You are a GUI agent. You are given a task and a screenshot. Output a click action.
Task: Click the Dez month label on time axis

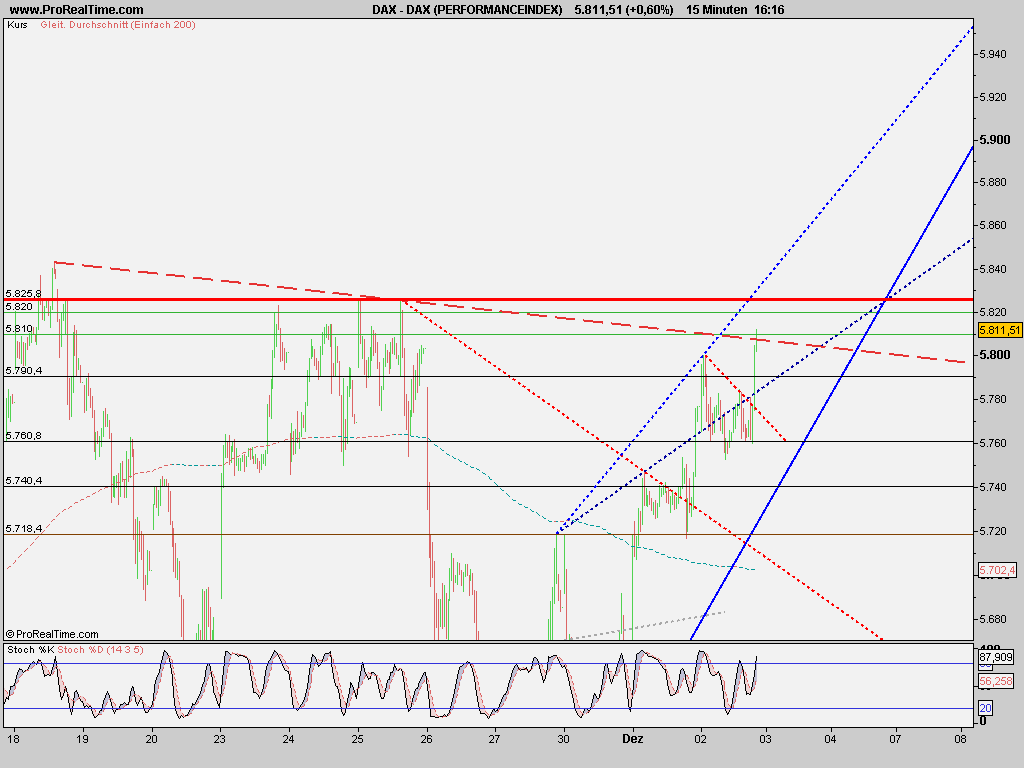pos(633,739)
